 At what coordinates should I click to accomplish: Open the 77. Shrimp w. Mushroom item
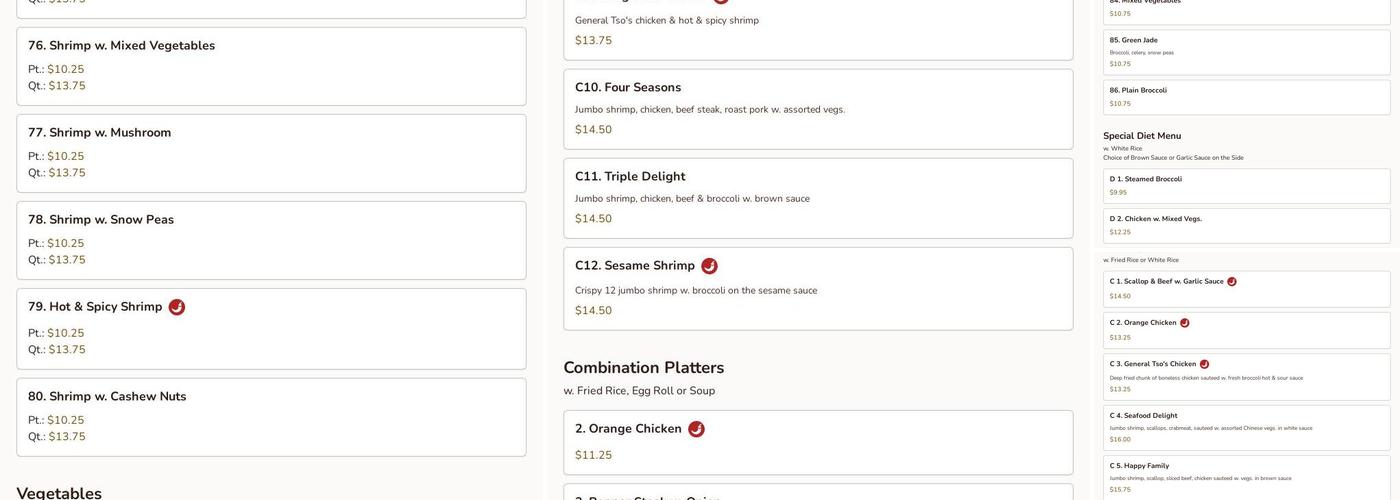[x=271, y=153]
